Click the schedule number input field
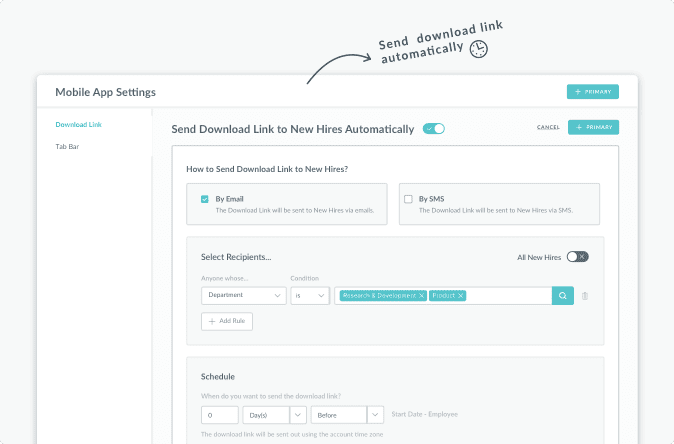The image size is (674, 444). [220, 415]
